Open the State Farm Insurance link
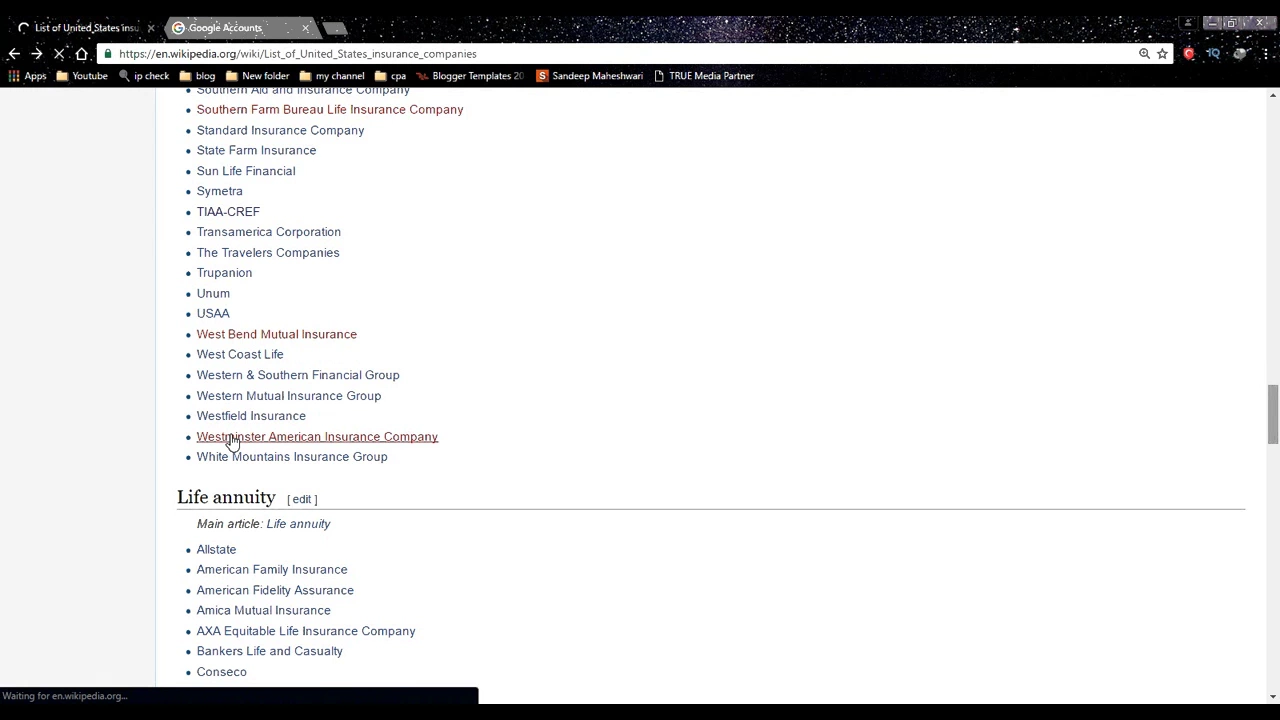This screenshot has width=1280, height=720. [x=256, y=150]
